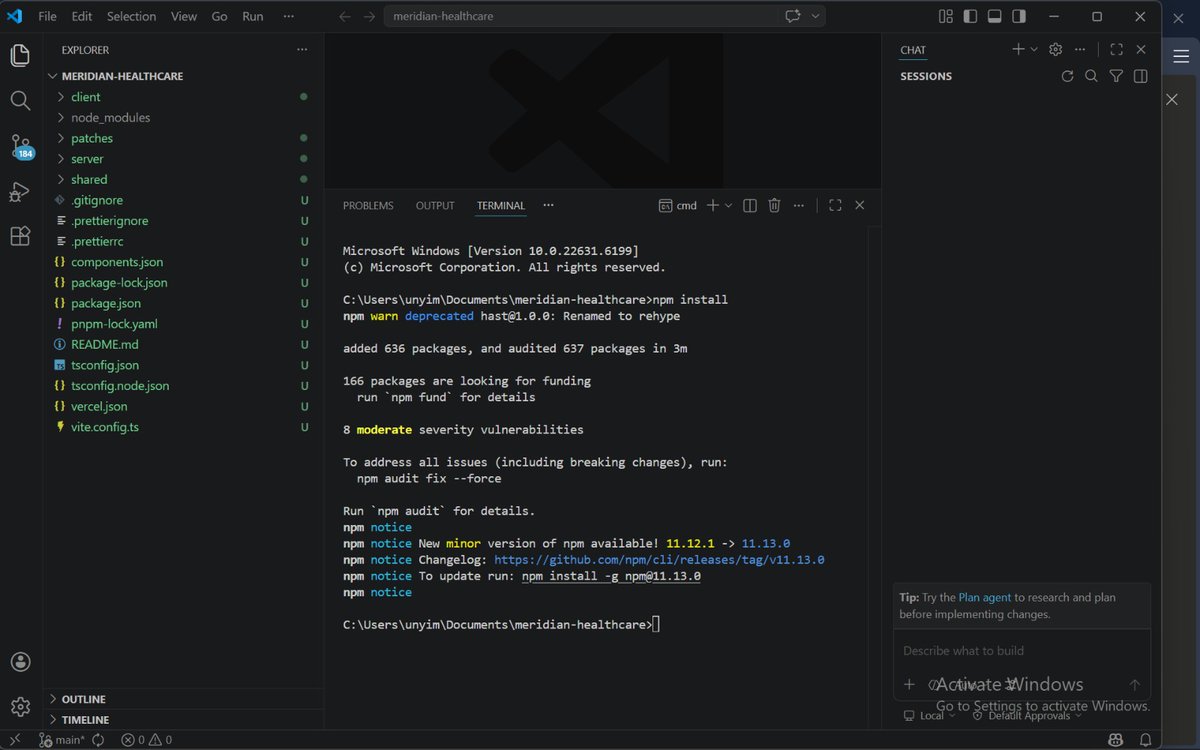Create a new terminal with plus button
The image size is (1200, 750).
[713, 205]
